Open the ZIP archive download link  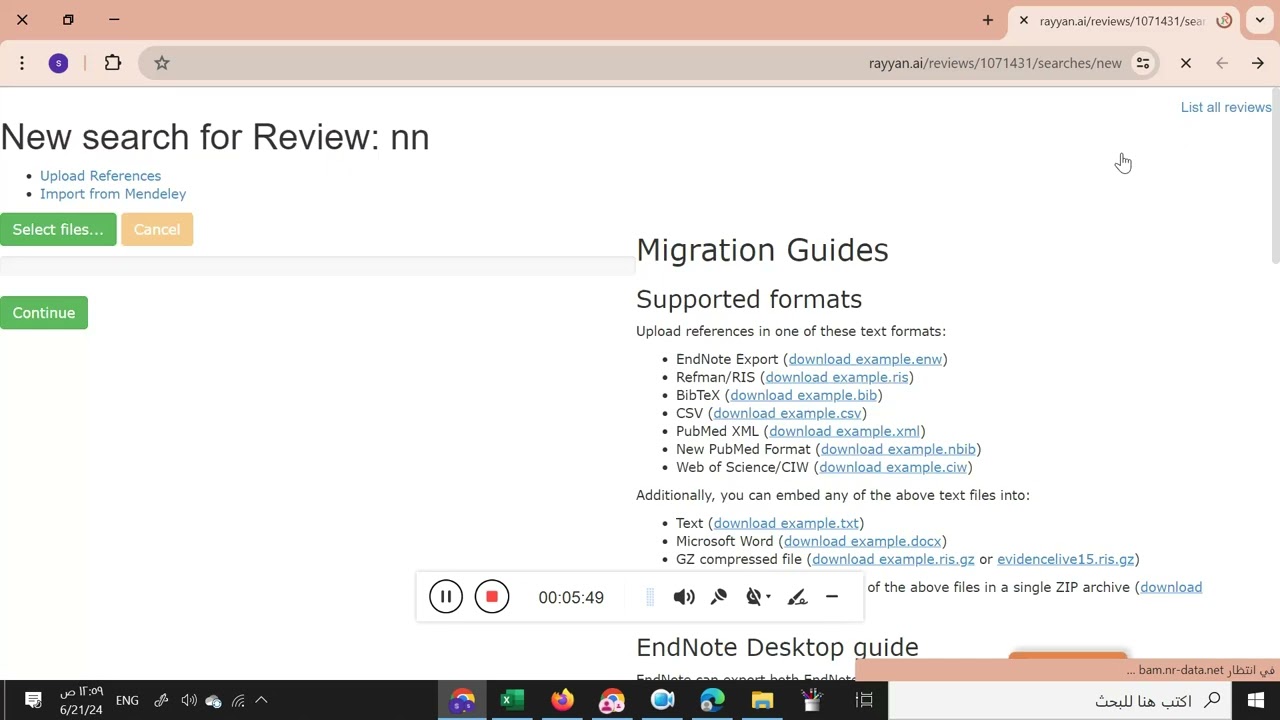click(x=1171, y=587)
